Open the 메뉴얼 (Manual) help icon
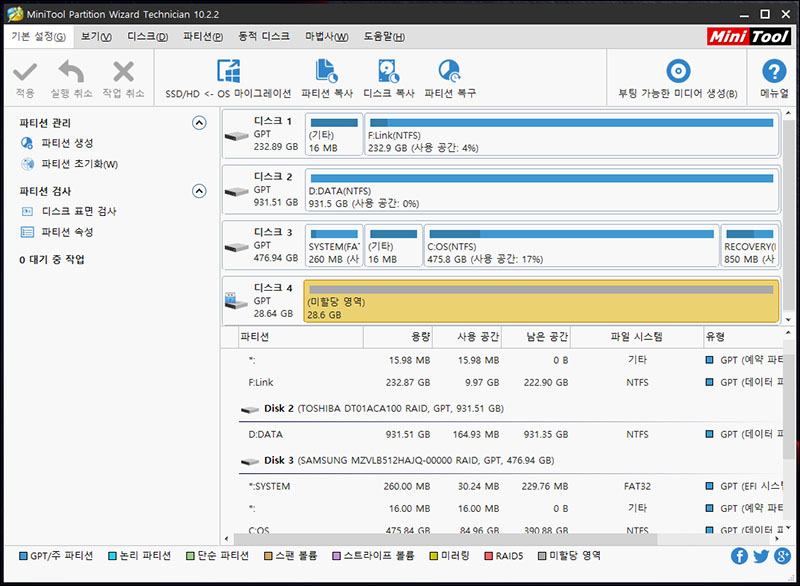This screenshot has height=586, width=800. coord(774,71)
